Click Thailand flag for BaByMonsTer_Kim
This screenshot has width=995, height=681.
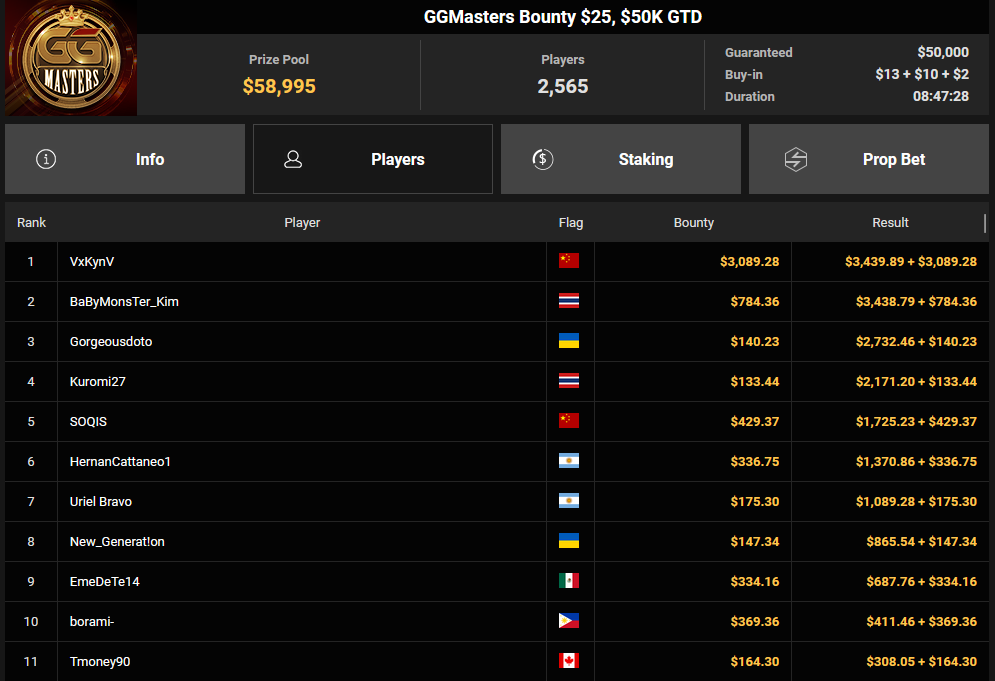(x=569, y=302)
